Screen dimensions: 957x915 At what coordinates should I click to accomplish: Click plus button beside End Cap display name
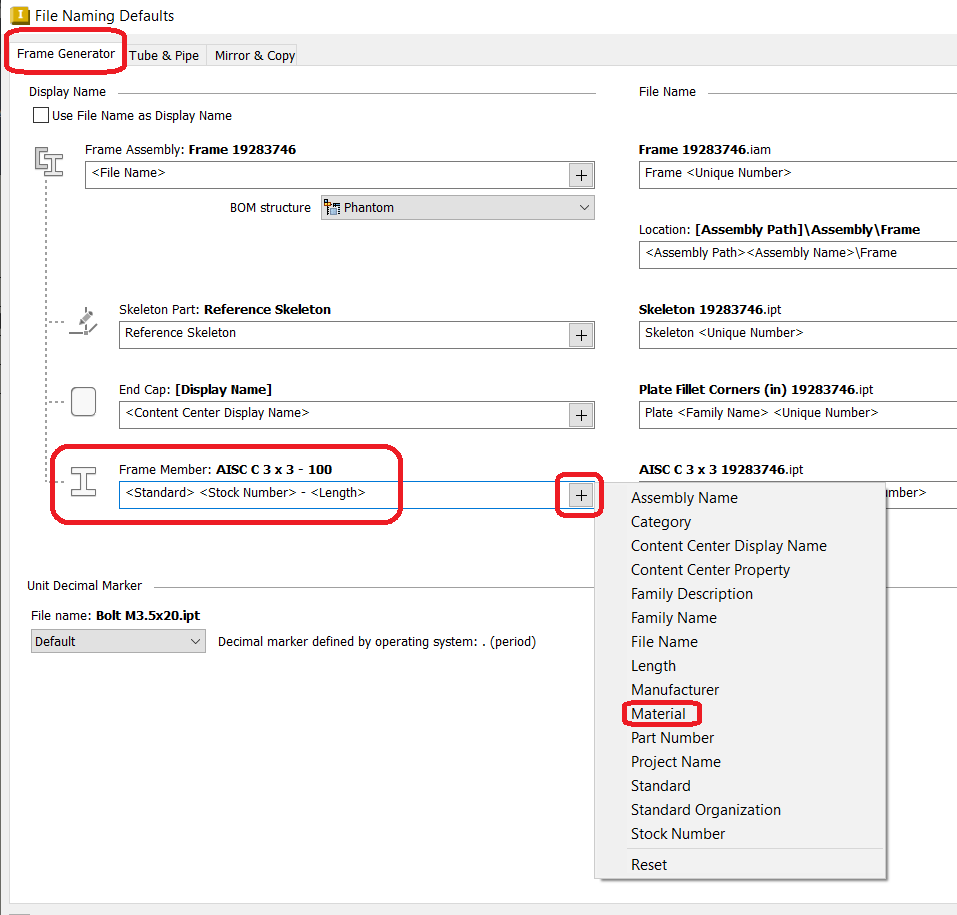[x=581, y=416]
